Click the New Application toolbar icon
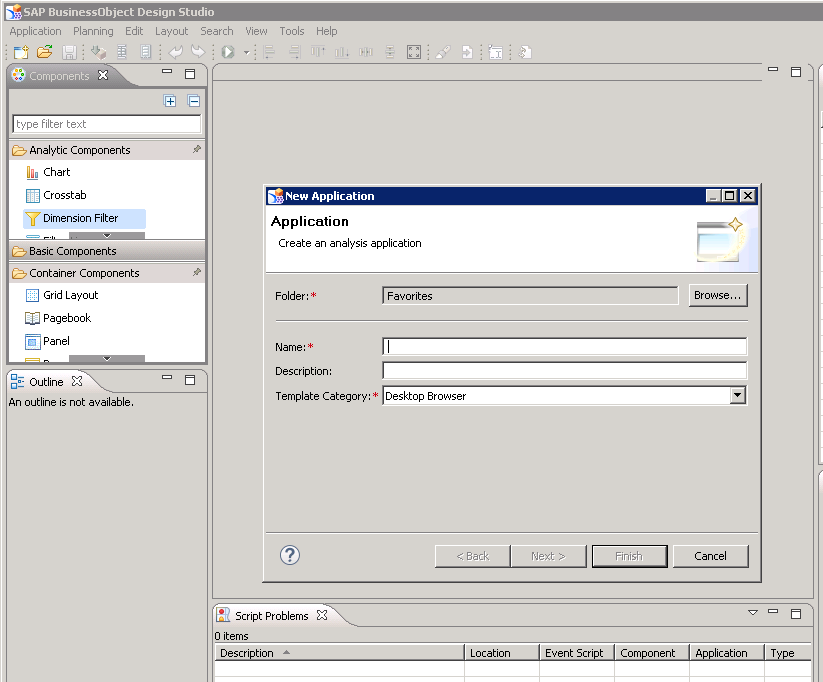 click(x=21, y=52)
